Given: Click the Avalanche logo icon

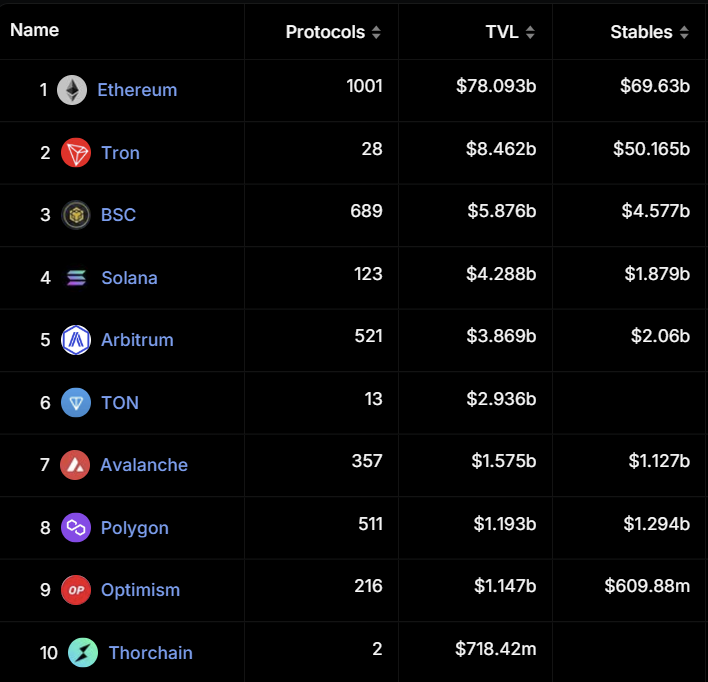Looking at the screenshot, I should (x=75, y=465).
